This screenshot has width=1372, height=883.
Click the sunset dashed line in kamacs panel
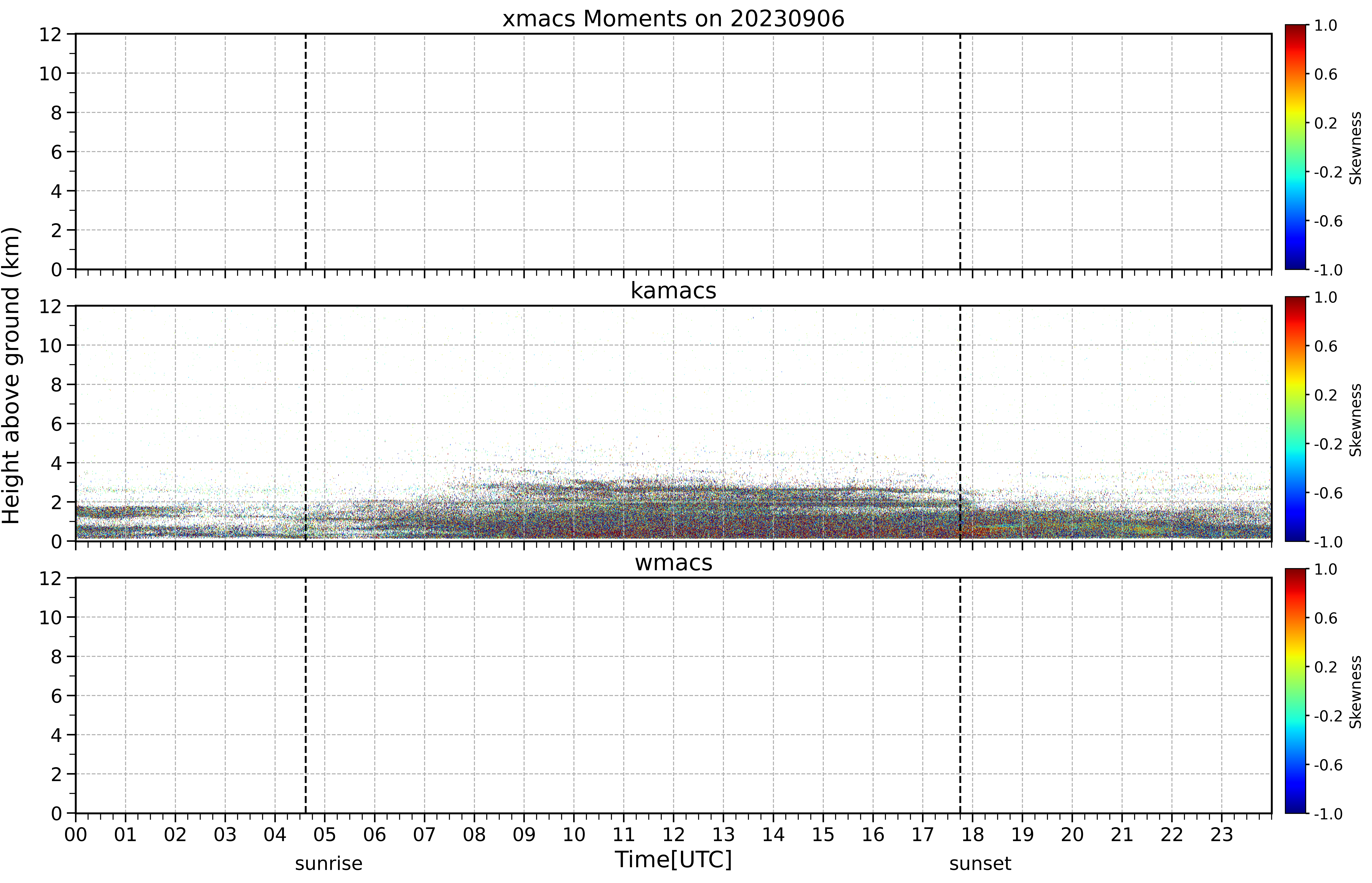pos(960,423)
